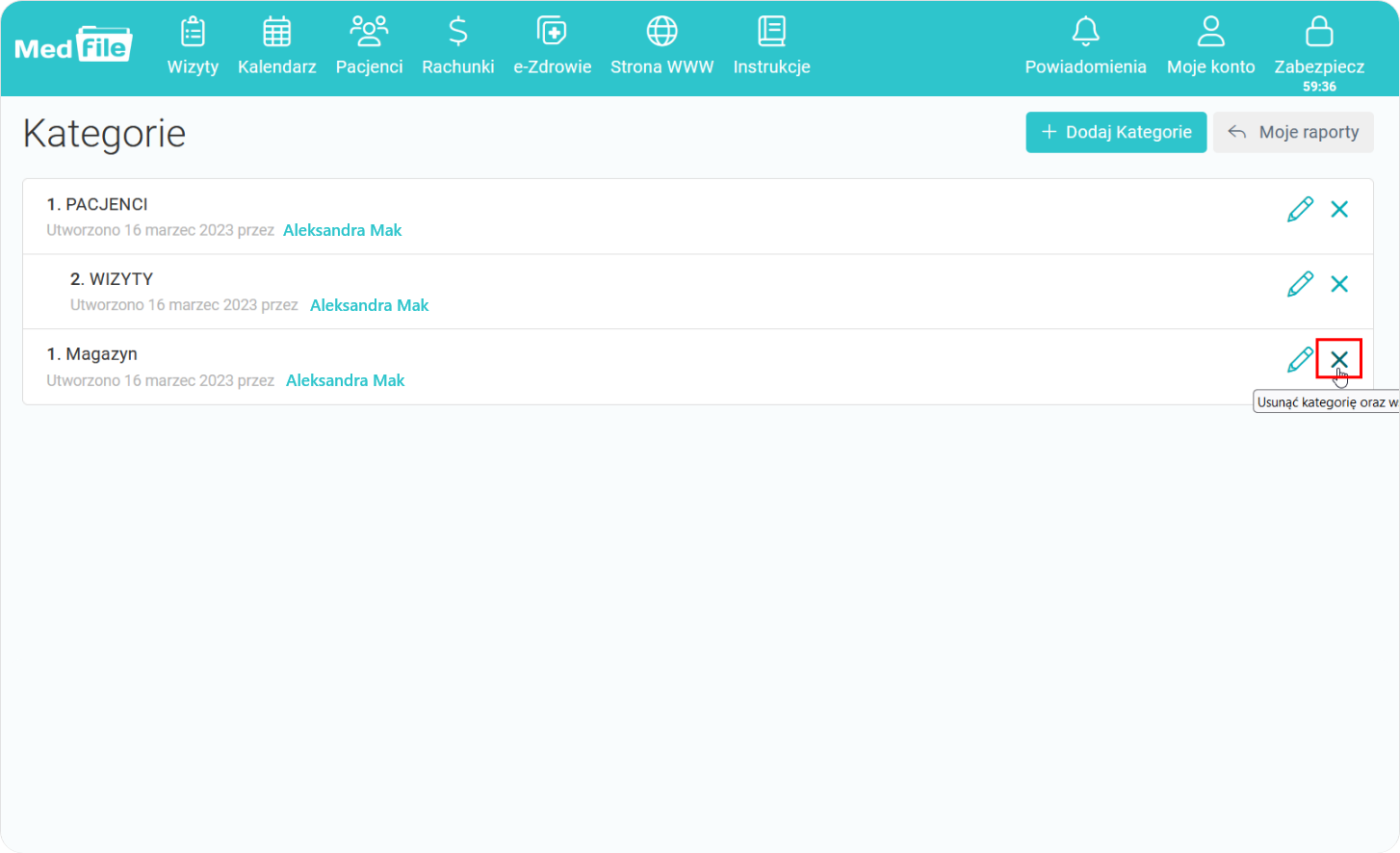The image size is (1400, 853).
Task: Delete the Magazyn category with its X icon
Action: [x=1339, y=359]
